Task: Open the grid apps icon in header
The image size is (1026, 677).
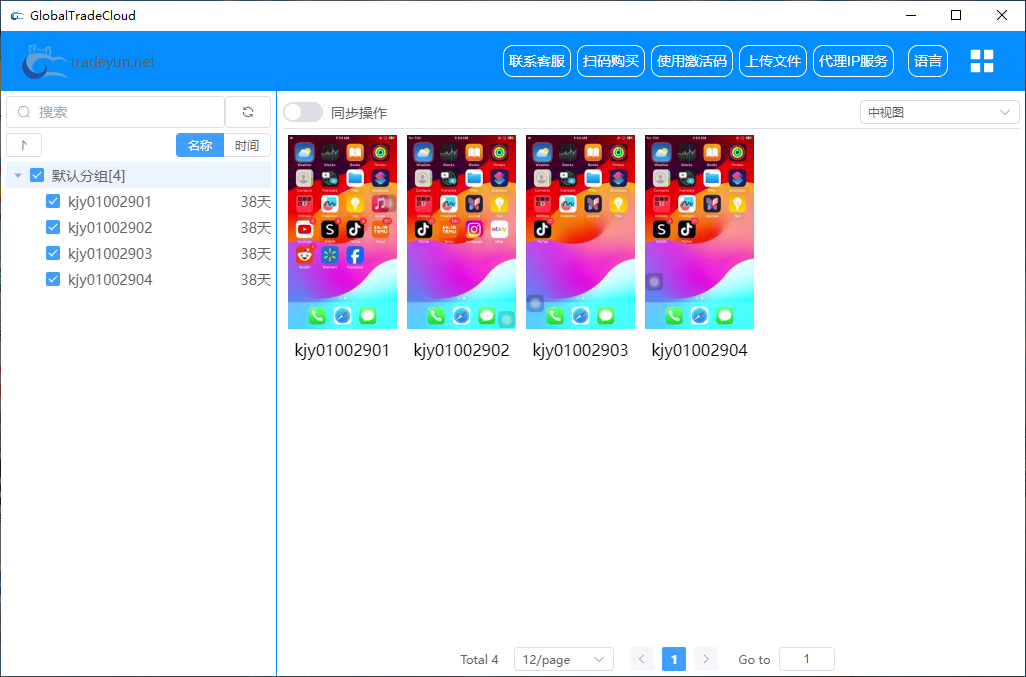Action: pyautogui.click(x=982, y=61)
